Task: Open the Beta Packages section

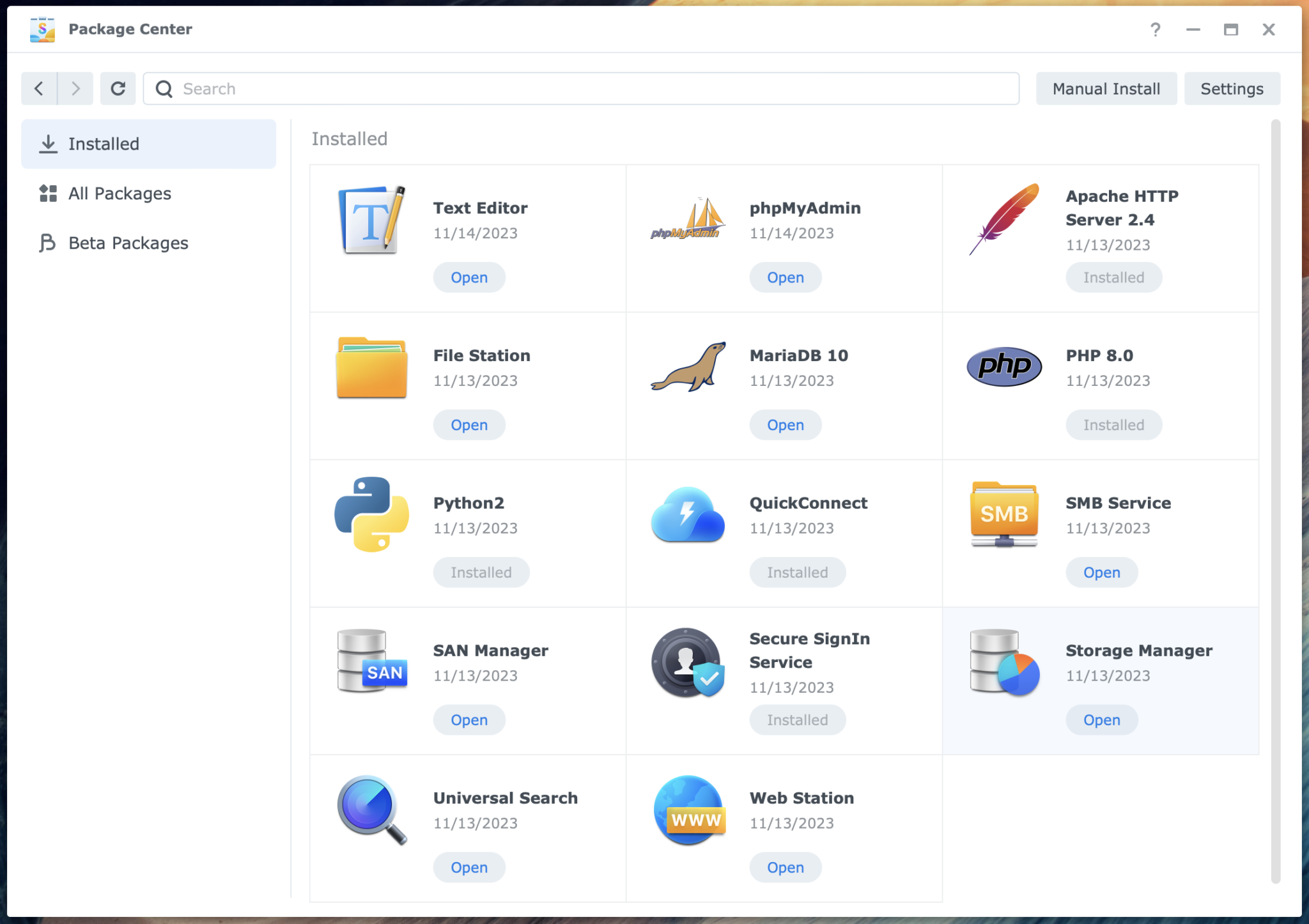Action: coord(128,243)
